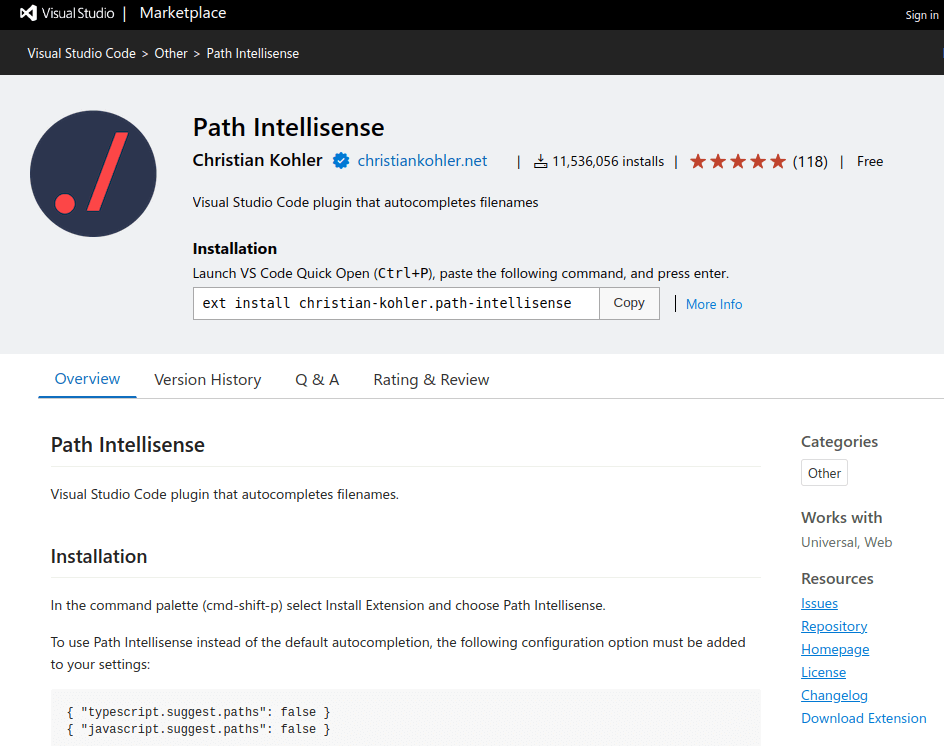
Task: Copy the install command
Action: tap(629, 302)
